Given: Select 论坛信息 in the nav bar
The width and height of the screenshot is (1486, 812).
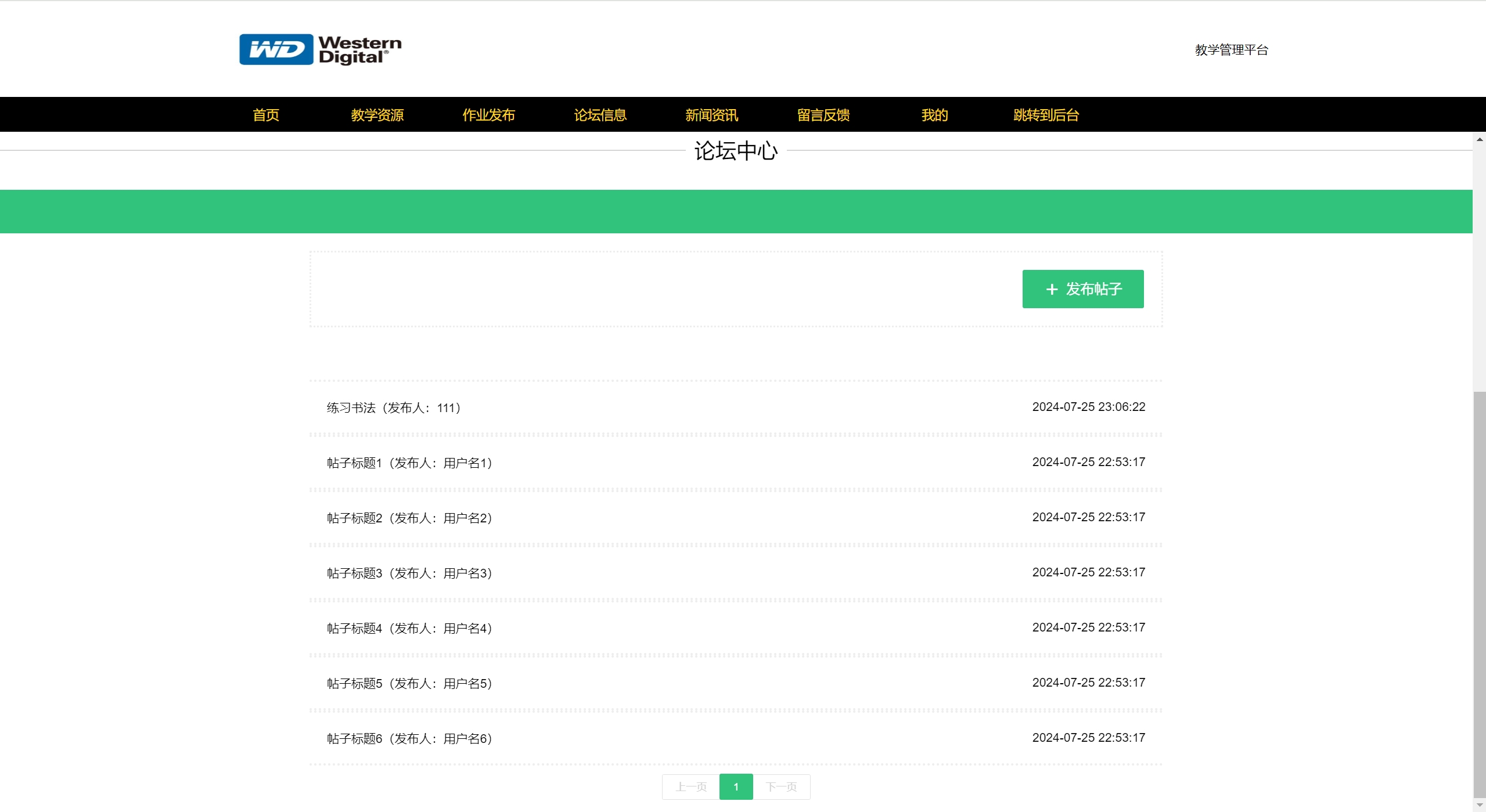Looking at the screenshot, I should pyautogui.click(x=600, y=115).
